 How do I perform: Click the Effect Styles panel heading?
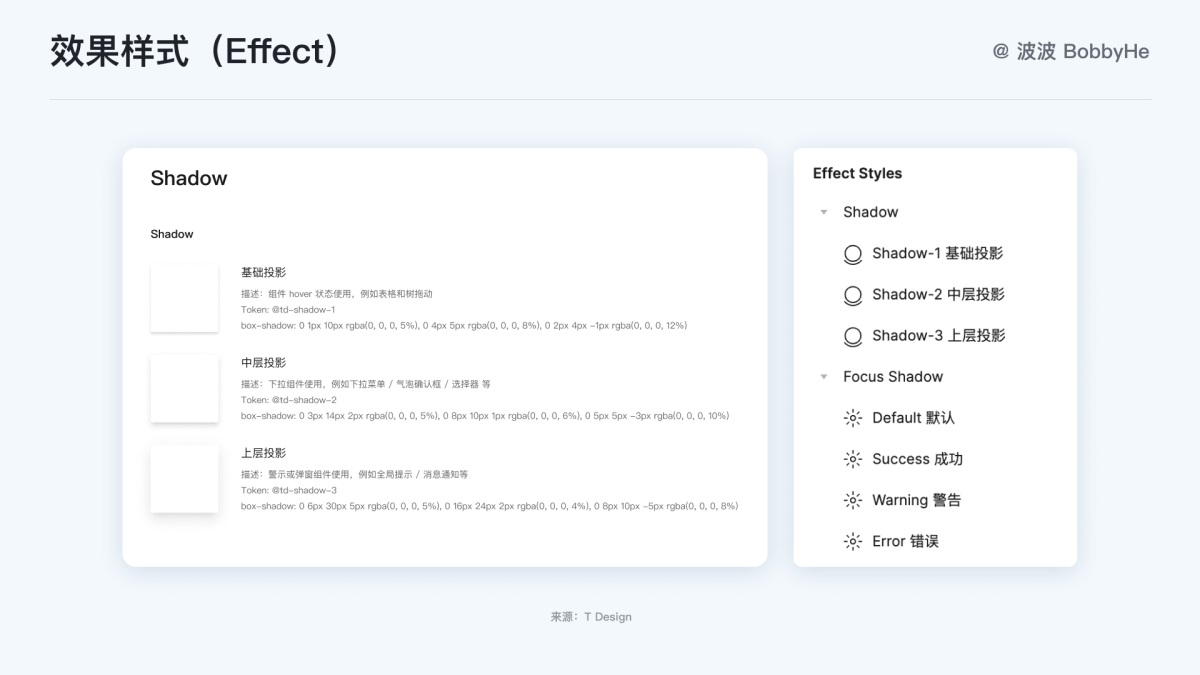(x=857, y=173)
